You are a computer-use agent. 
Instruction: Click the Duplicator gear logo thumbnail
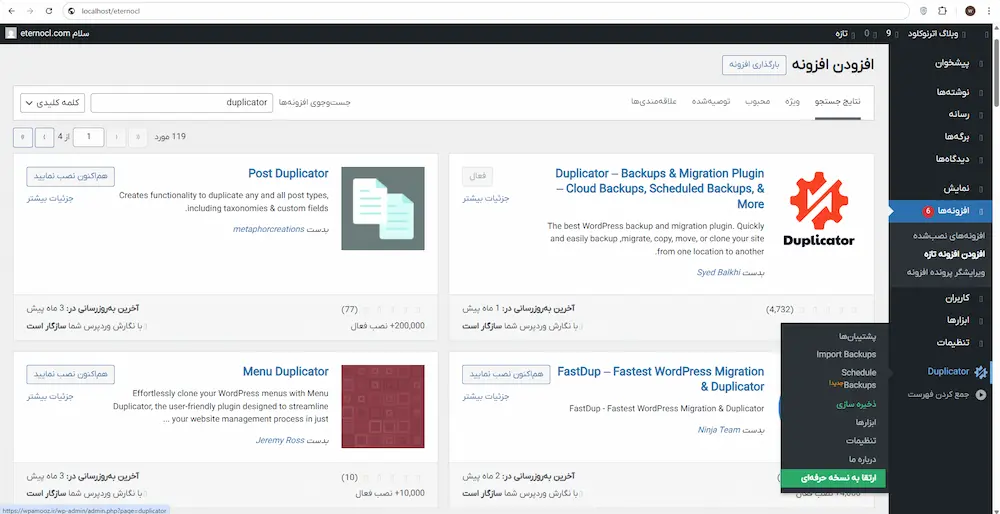click(818, 209)
